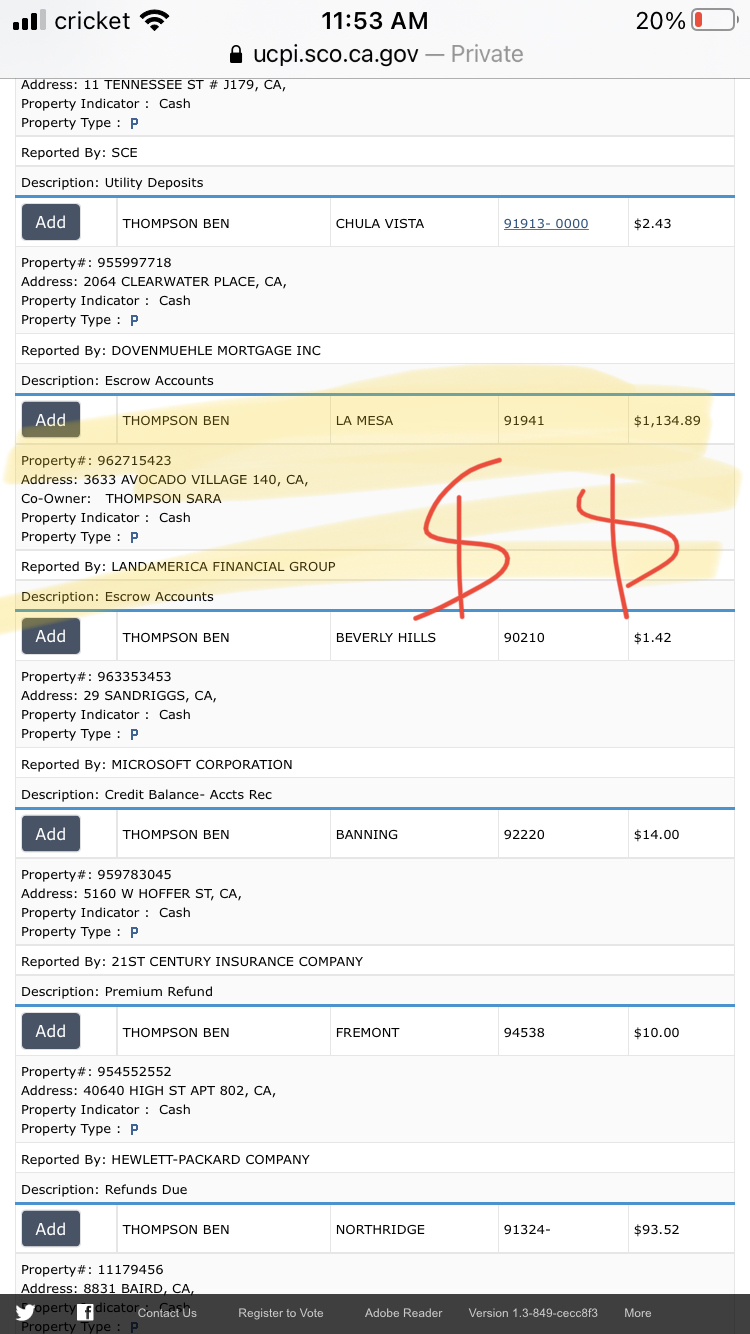This screenshot has height=1334, width=750.
Task: Select the $93.52 amount
Action: pyautogui.click(x=656, y=1229)
